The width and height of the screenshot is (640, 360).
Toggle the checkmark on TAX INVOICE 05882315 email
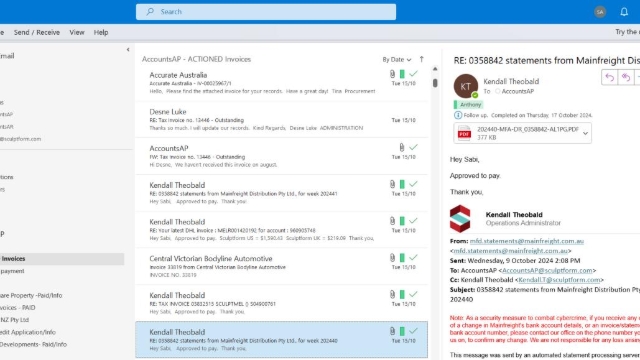pyautogui.click(x=413, y=294)
